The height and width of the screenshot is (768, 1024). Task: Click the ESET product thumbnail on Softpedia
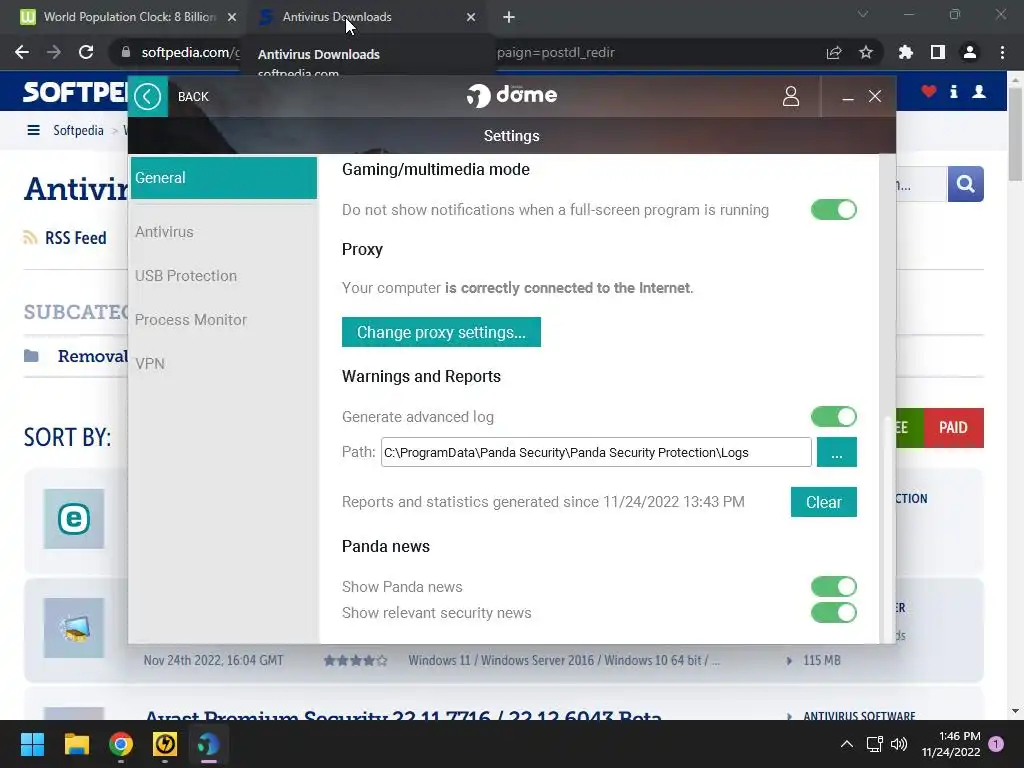74,519
